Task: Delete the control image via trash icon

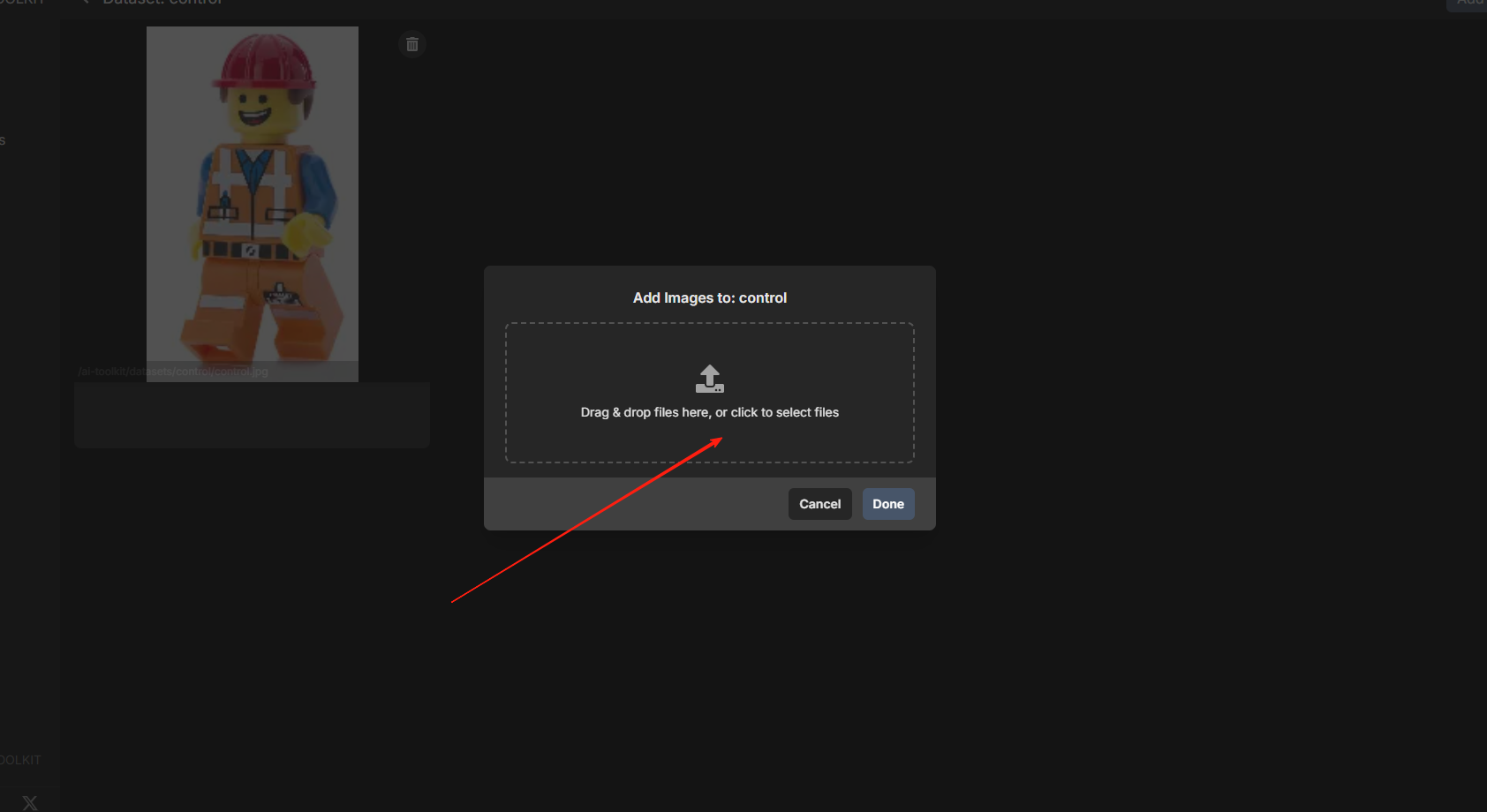Action: coord(412,44)
